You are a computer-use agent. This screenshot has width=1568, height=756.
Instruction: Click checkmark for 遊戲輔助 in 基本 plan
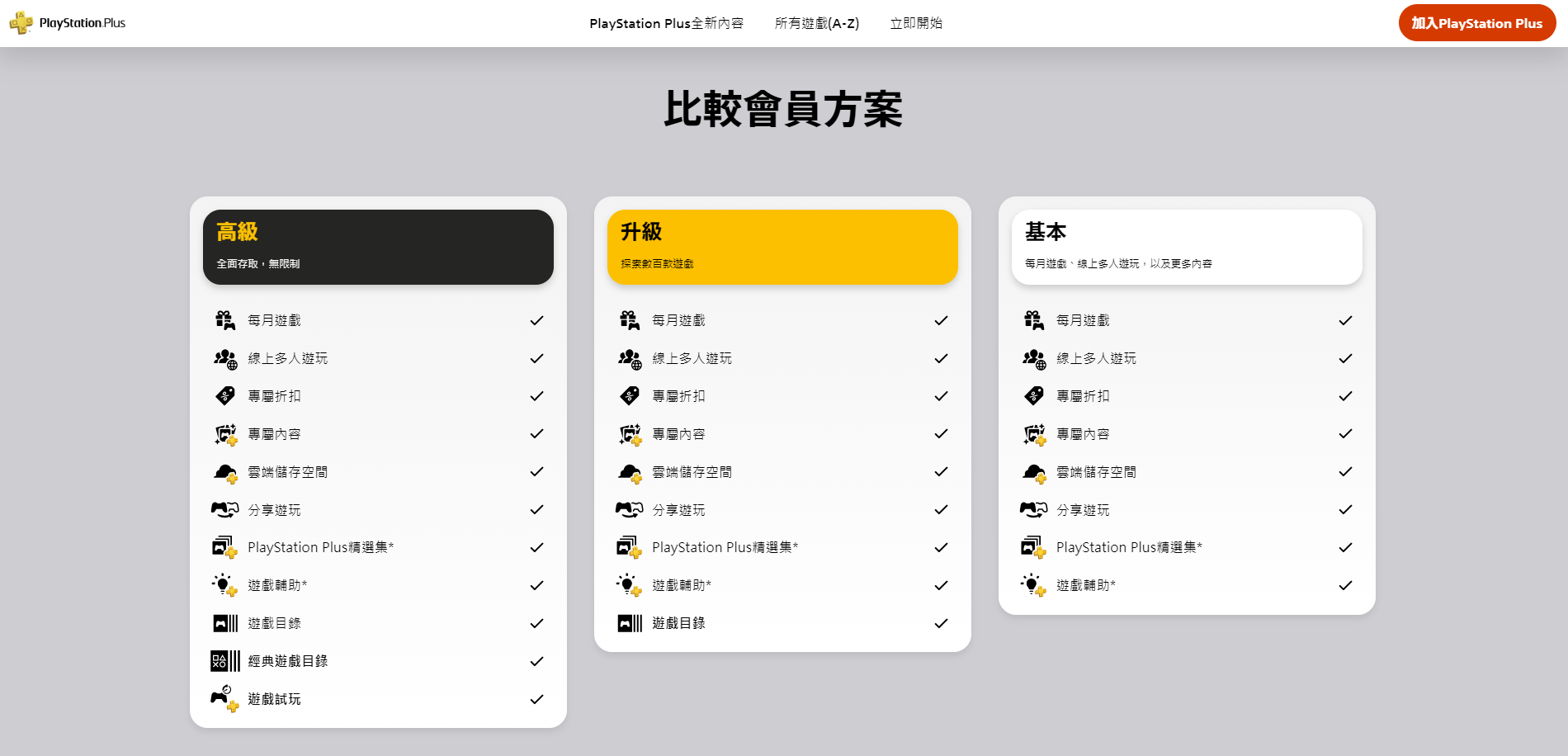(x=1345, y=585)
